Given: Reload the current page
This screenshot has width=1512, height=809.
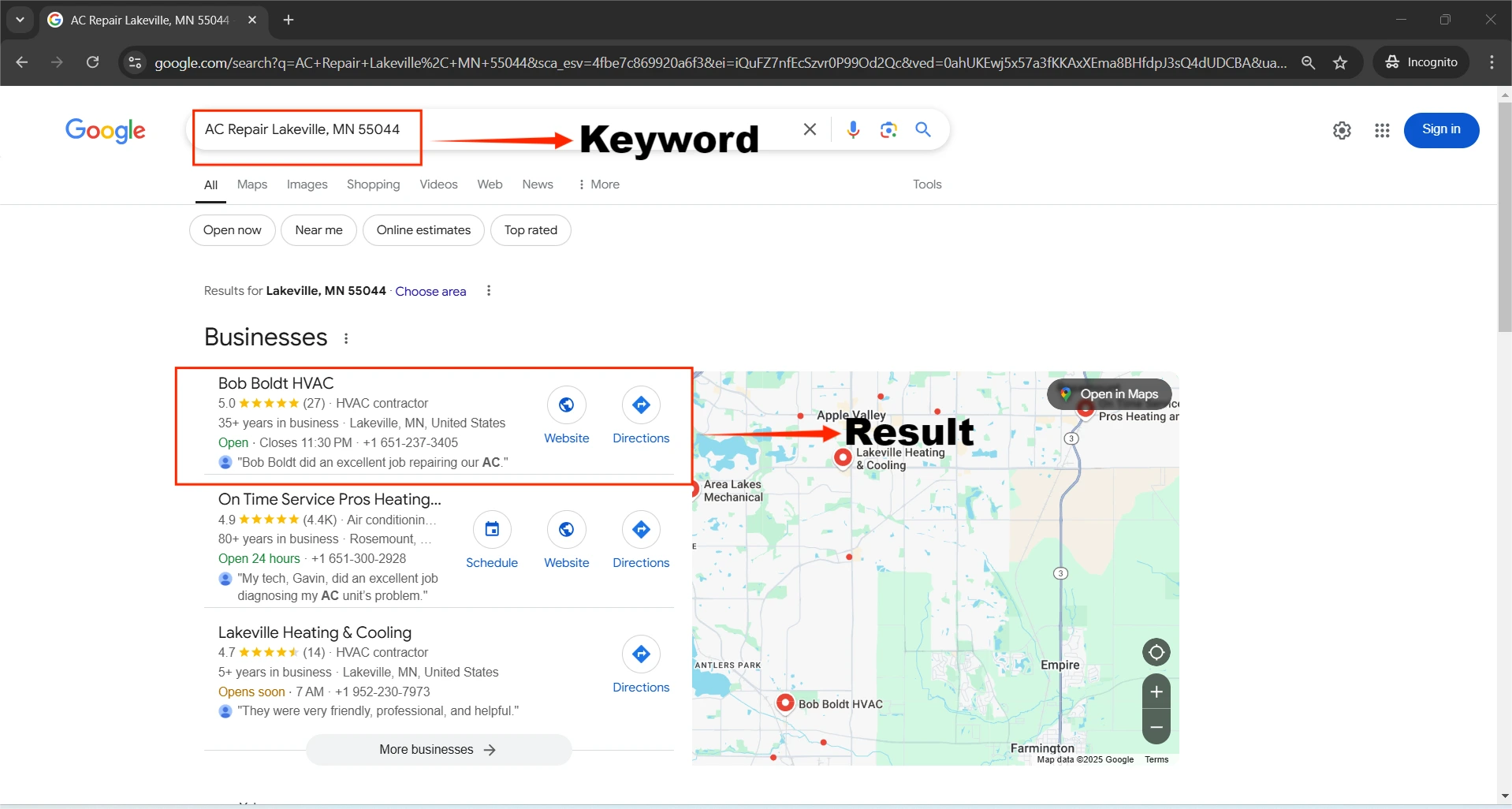Looking at the screenshot, I should 92,62.
